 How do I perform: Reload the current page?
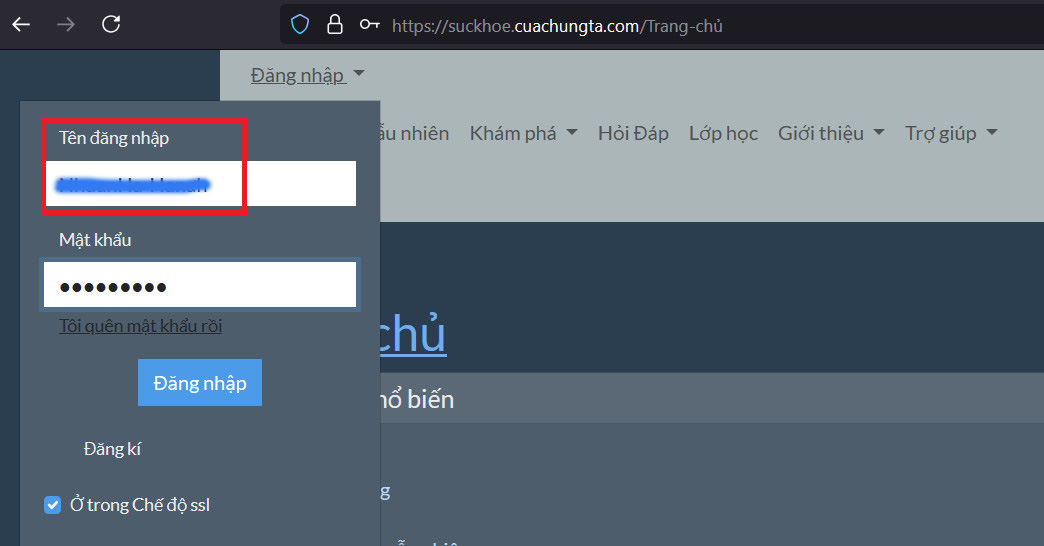pos(112,25)
